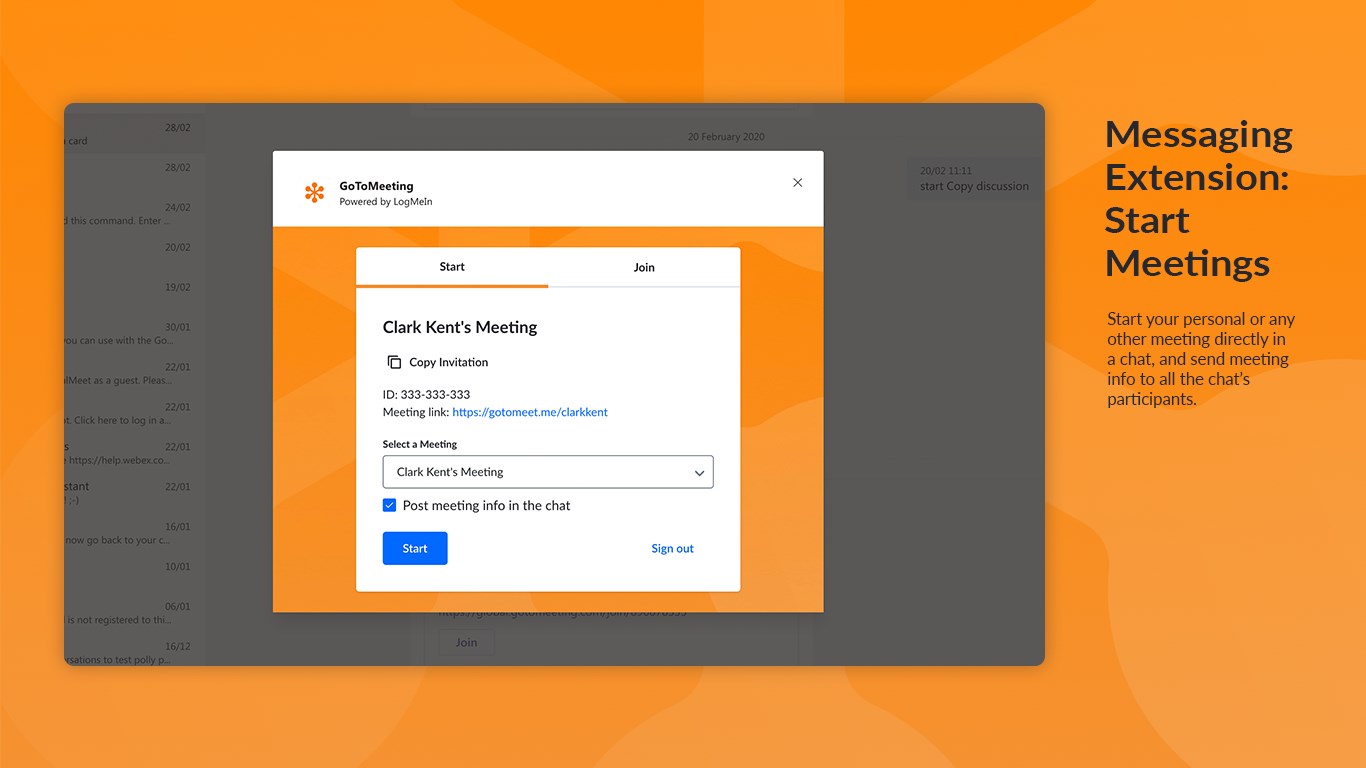
Task: Switch to the Join tab
Action: (x=644, y=267)
